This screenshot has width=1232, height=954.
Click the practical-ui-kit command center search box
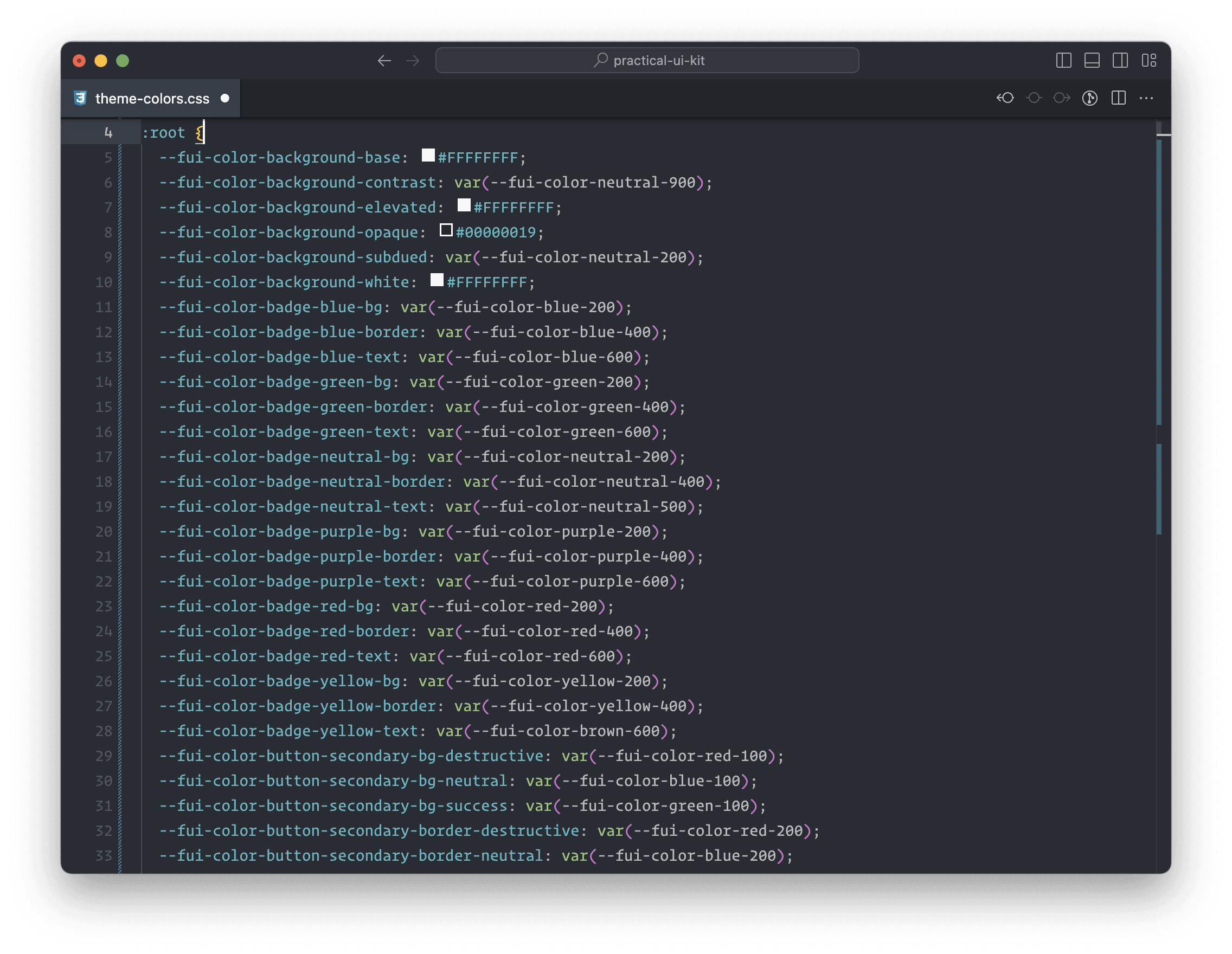pos(647,60)
